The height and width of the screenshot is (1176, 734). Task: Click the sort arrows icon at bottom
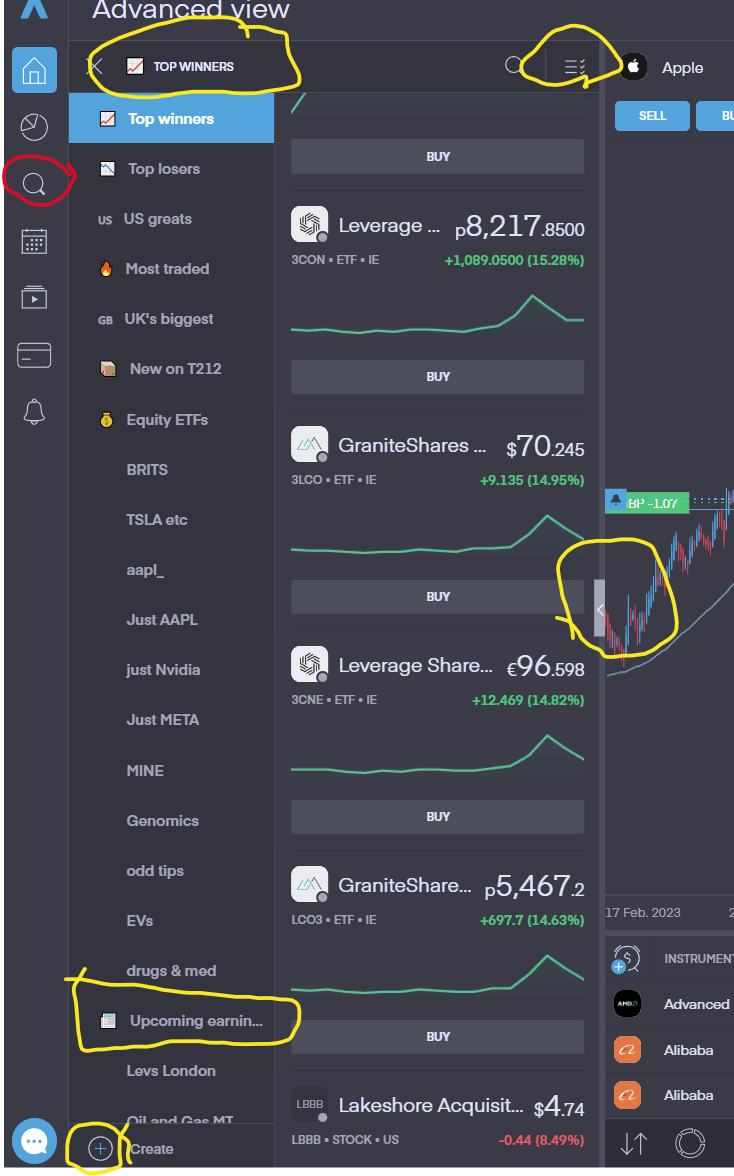click(634, 1145)
